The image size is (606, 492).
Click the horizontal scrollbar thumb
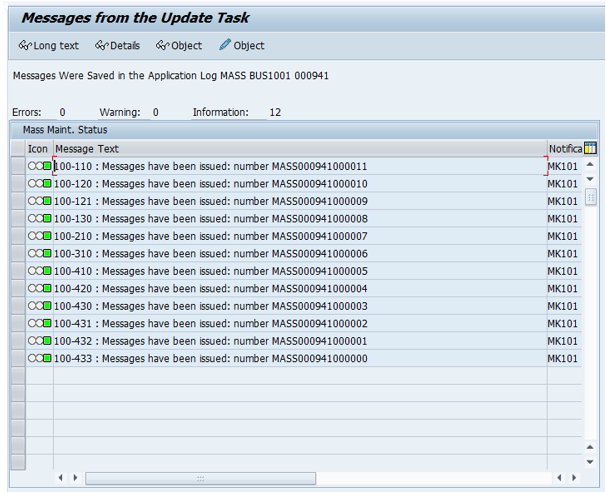(x=200, y=478)
